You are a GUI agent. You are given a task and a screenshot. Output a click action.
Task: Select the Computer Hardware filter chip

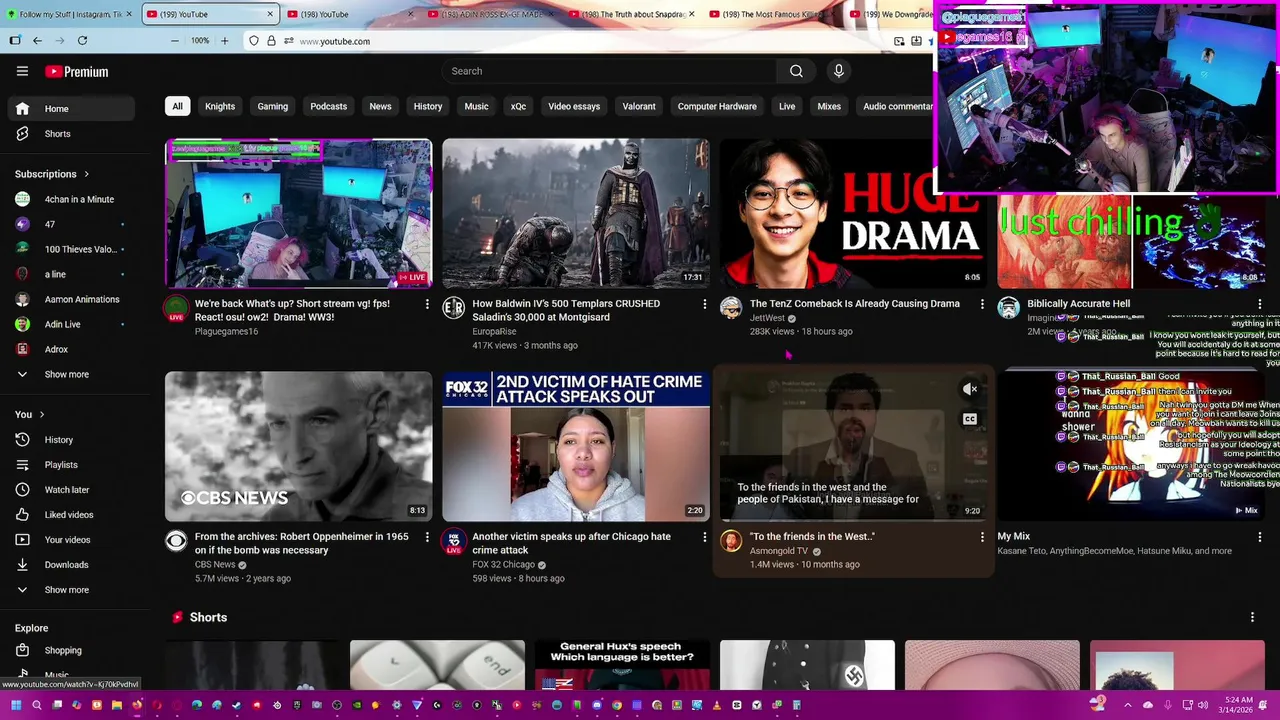717,106
